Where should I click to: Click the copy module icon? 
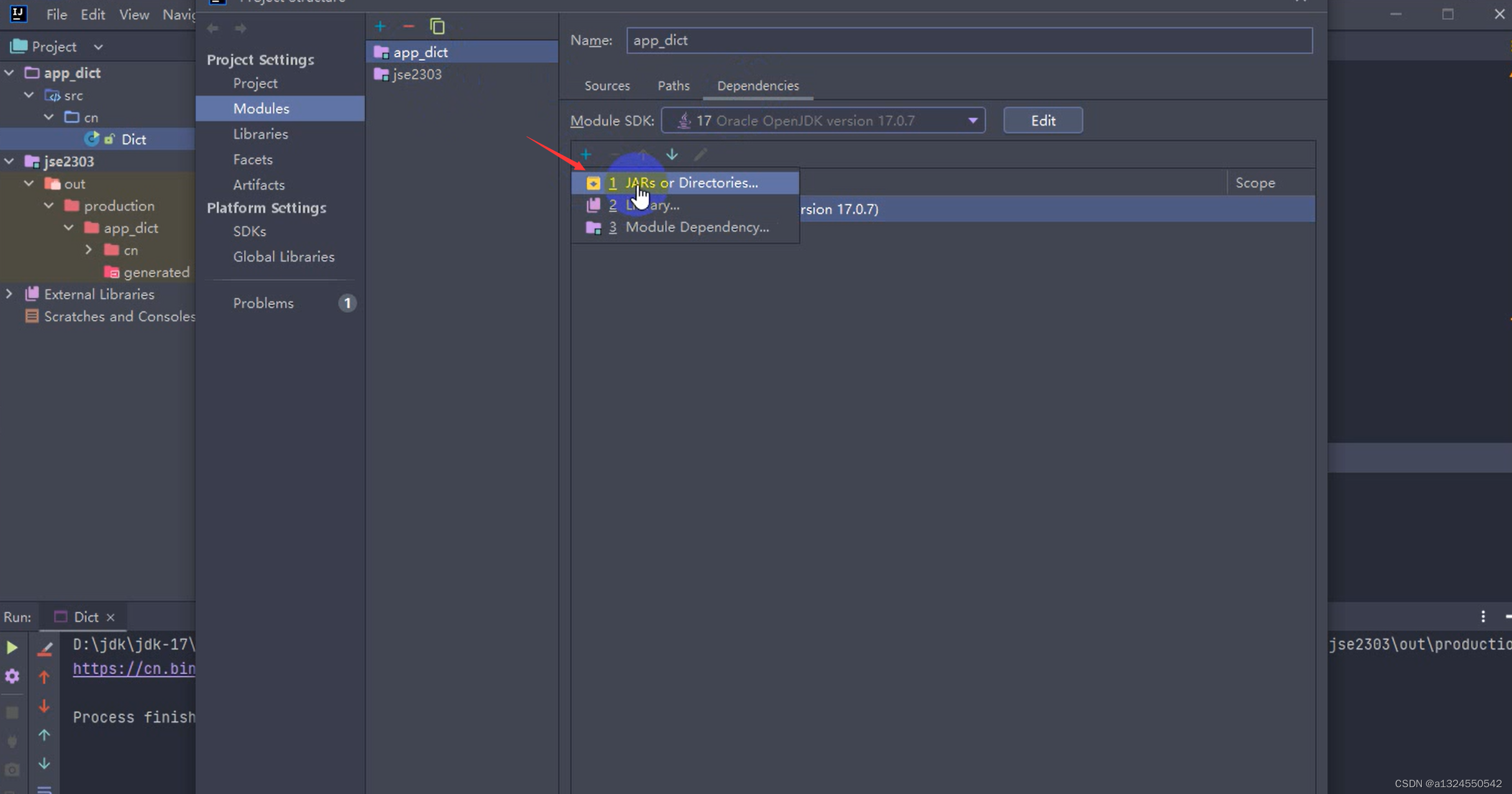[437, 26]
